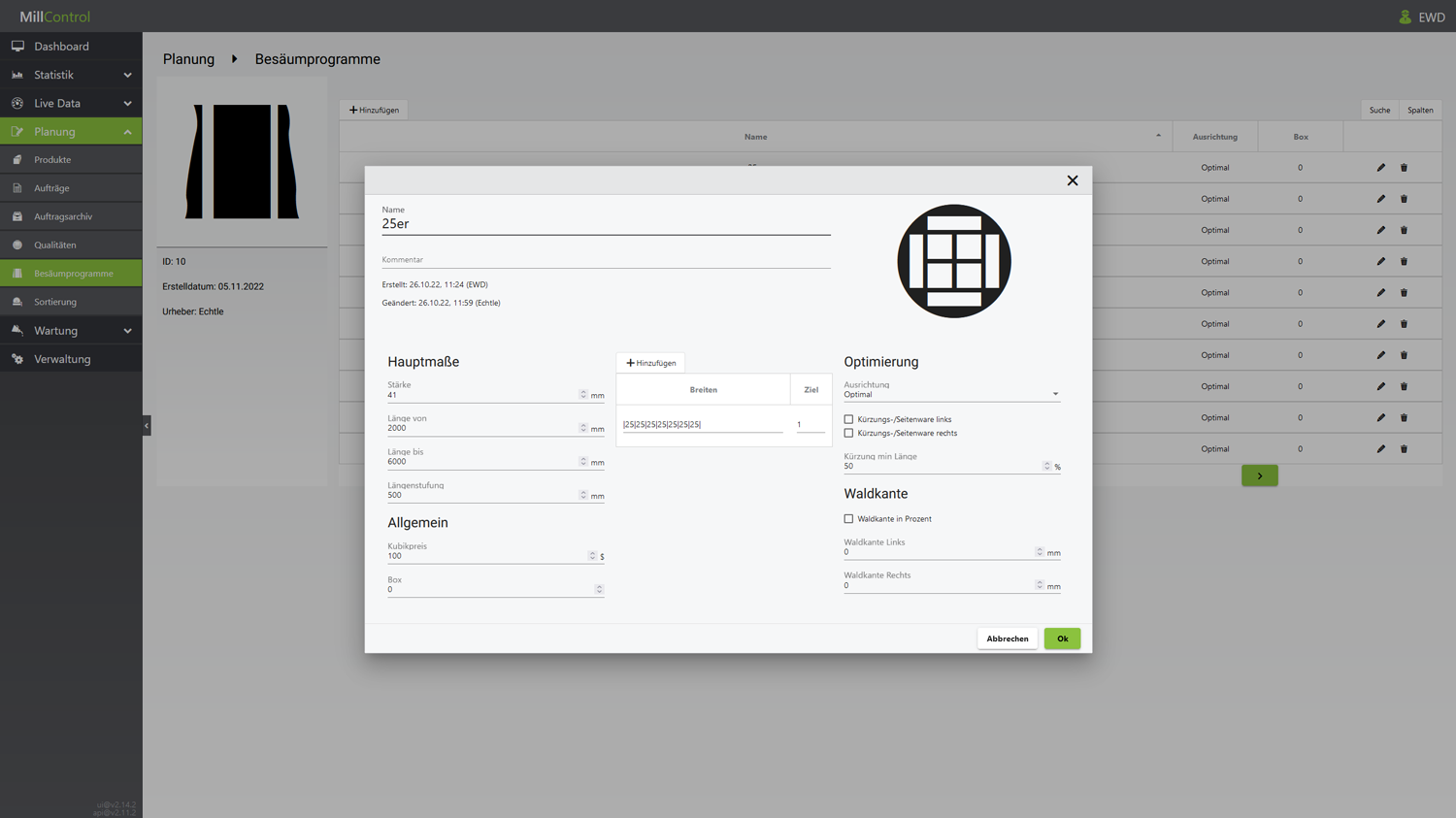Screen dimensions: 1456x818
Task: Click the Stärke stepper control
Action: (x=583, y=395)
